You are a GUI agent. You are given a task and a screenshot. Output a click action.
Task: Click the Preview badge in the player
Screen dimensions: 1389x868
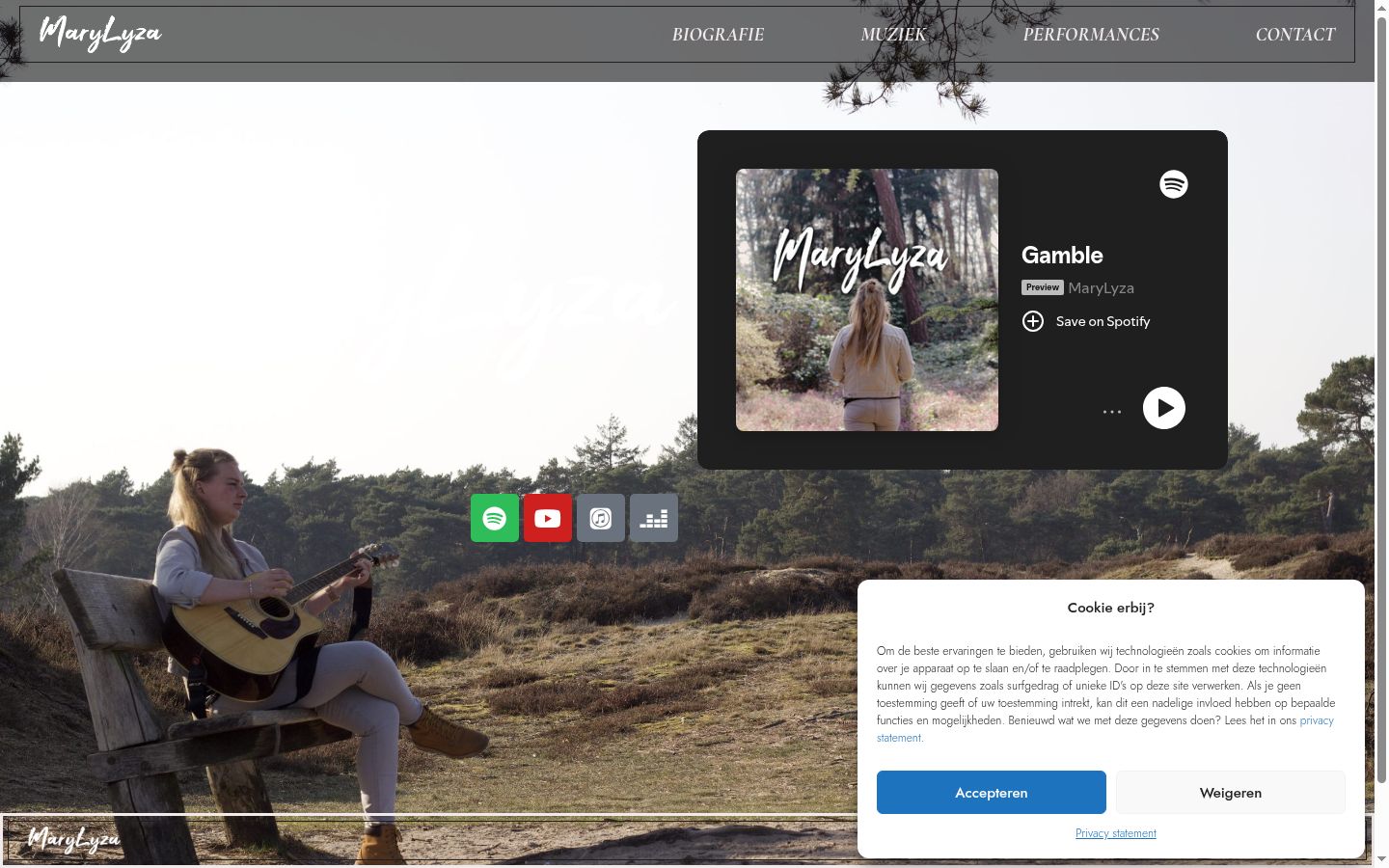point(1043,287)
